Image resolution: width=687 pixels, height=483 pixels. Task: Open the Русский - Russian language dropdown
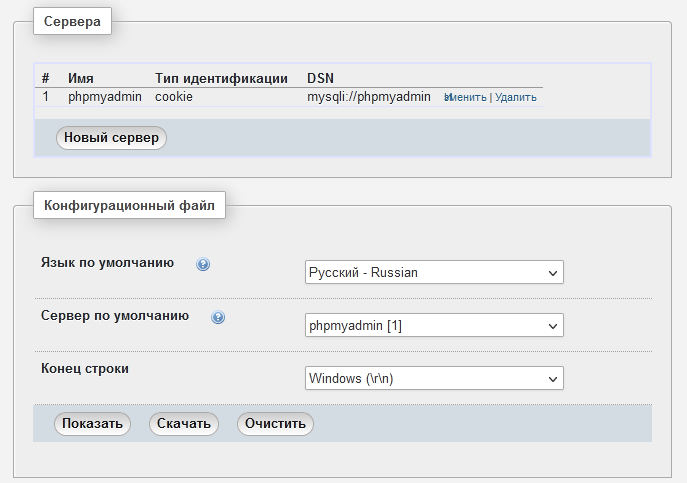coord(434,272)
